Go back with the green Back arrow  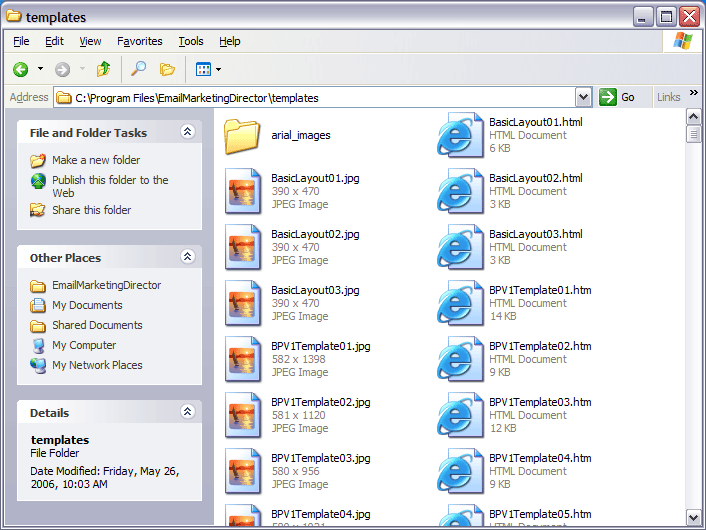21,69
